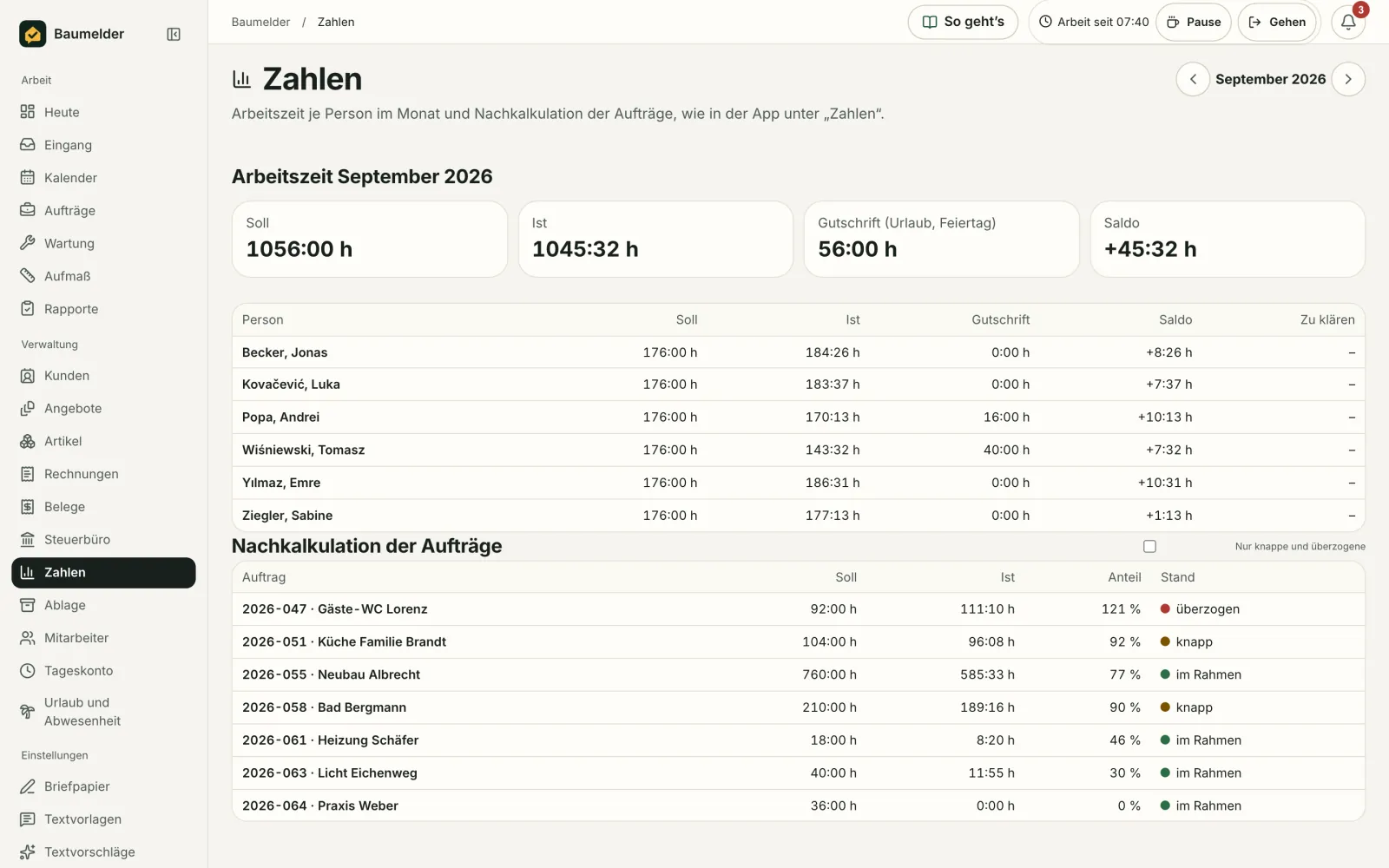This screenshot has width=1389, height=868.
Task: Click the red 'überzogen' status dot
Action: (x=1166, y=609)
